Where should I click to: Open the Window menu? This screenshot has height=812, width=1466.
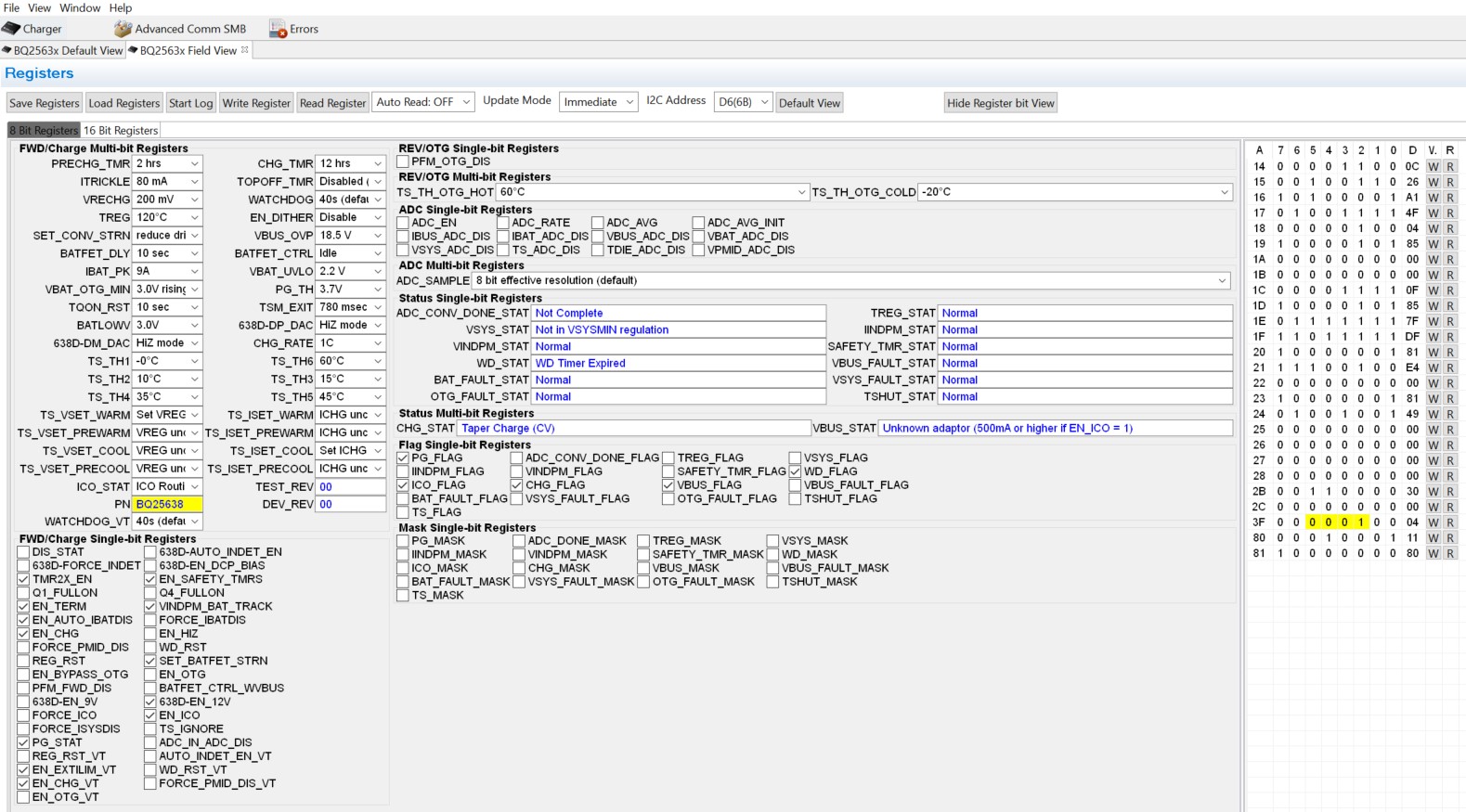click(x=80, y=7)
